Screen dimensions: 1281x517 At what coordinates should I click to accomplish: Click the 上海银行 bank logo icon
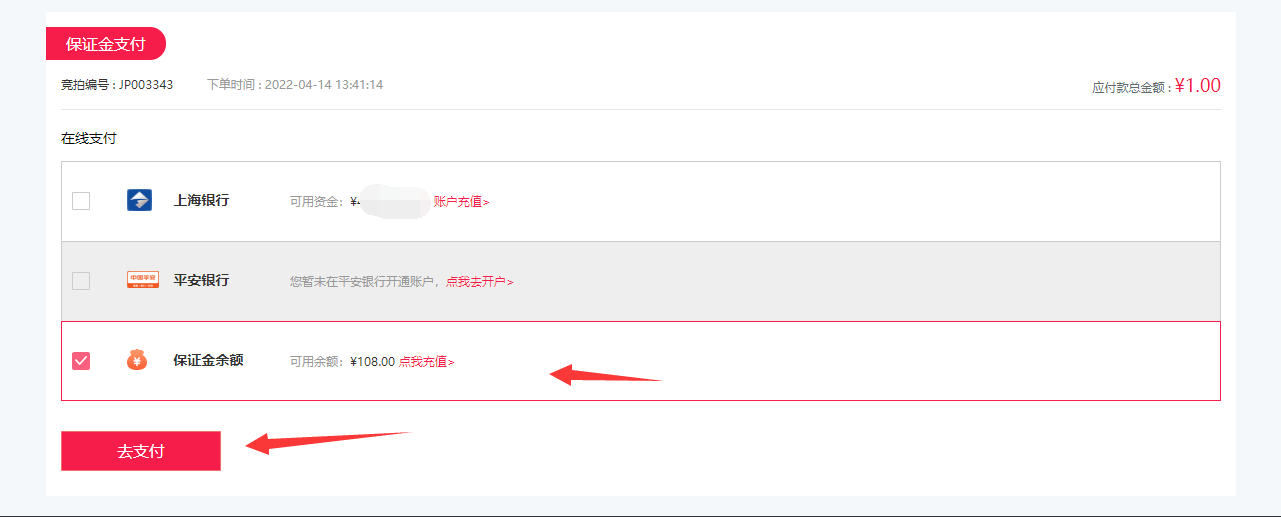click(x=139, y=200)
